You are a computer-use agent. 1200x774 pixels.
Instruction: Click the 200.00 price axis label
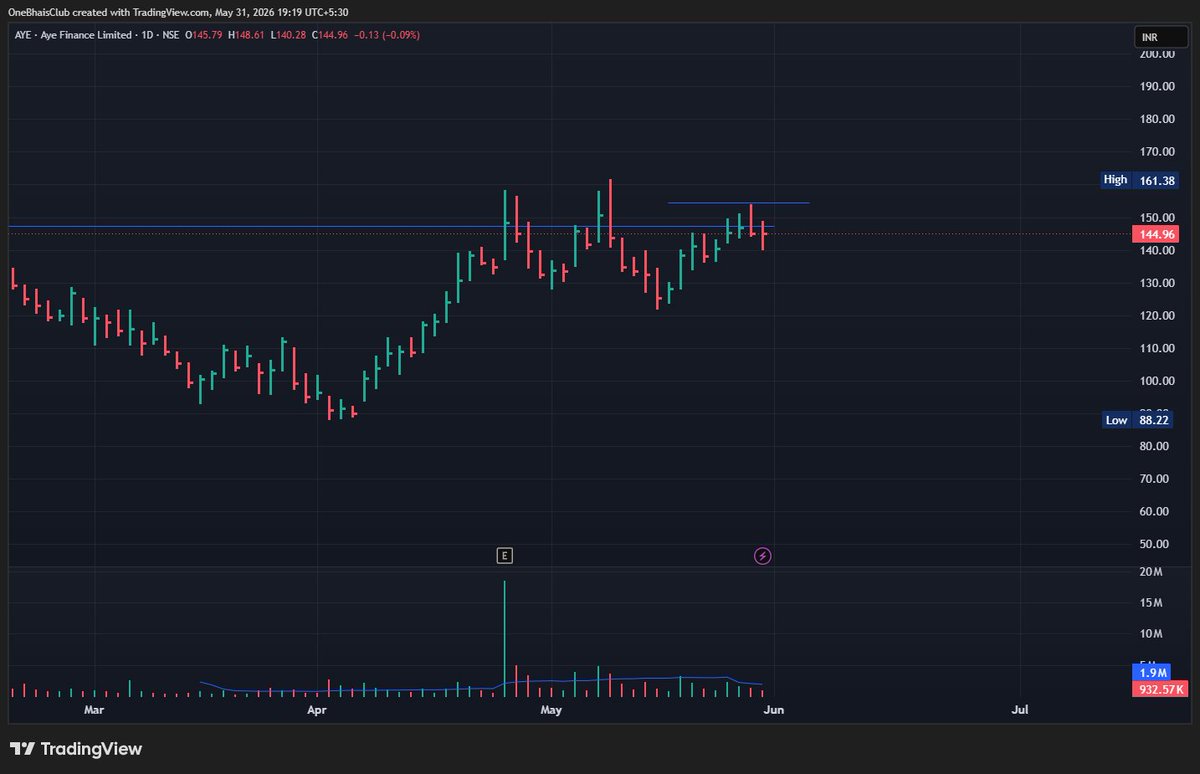[1156, 54]
